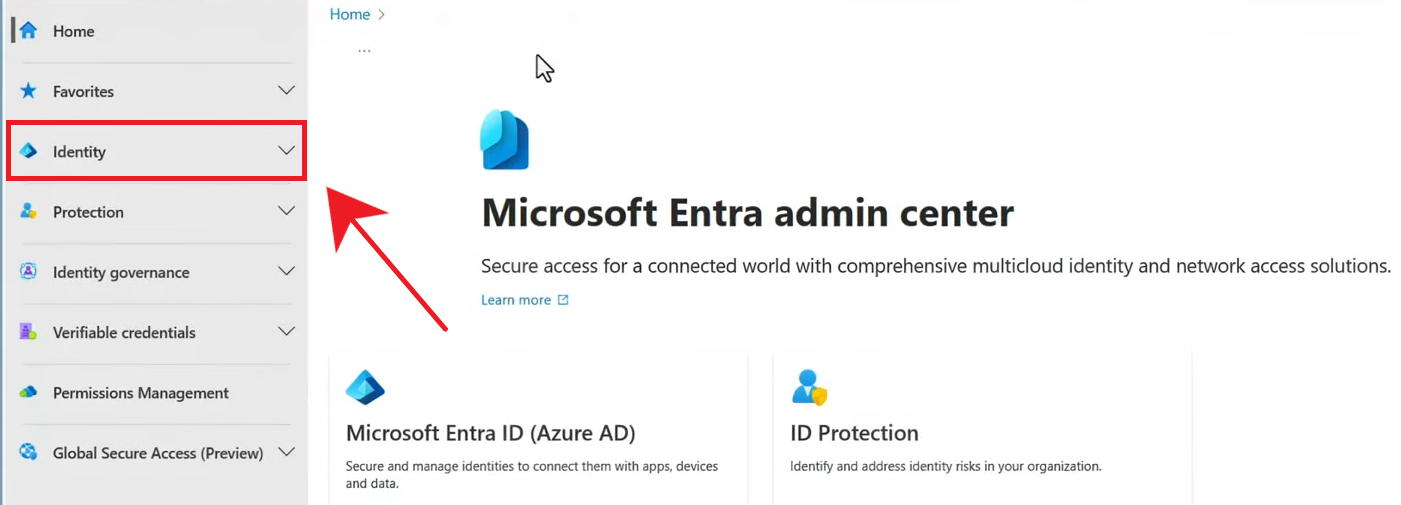Click the Microsoft Entra ID card icon
The height and width of the screenshot is (505, 1401).
click(x=365, y=387)
